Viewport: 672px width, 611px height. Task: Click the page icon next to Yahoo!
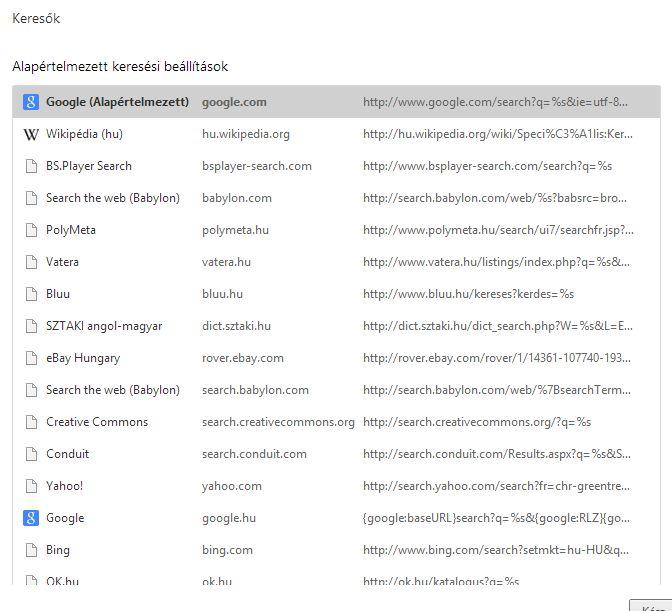tap(31, 486)
